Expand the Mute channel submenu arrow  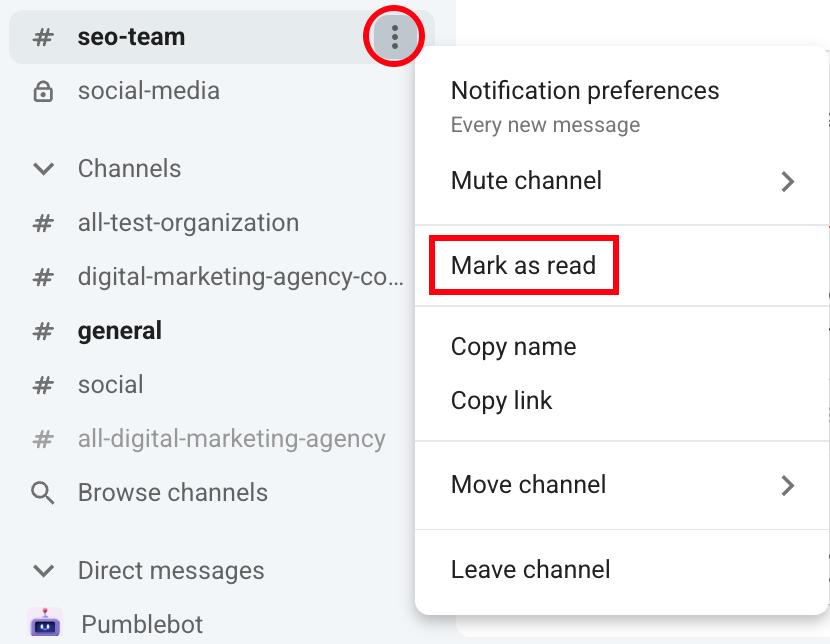point(788,182)
